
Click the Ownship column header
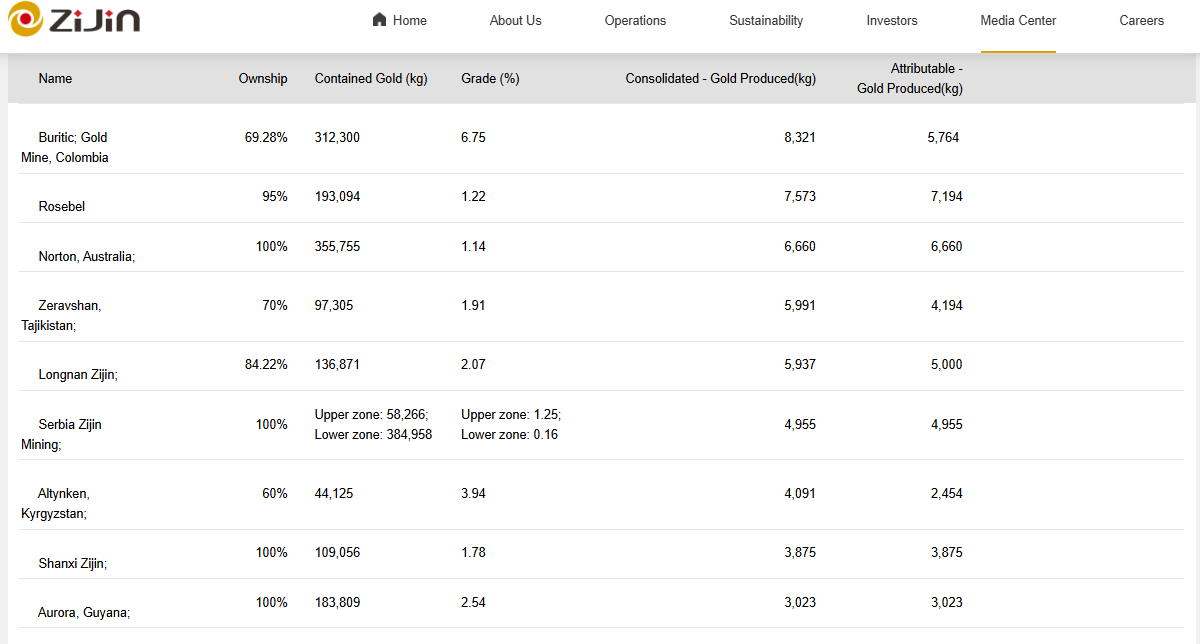[x=263, y=78]
